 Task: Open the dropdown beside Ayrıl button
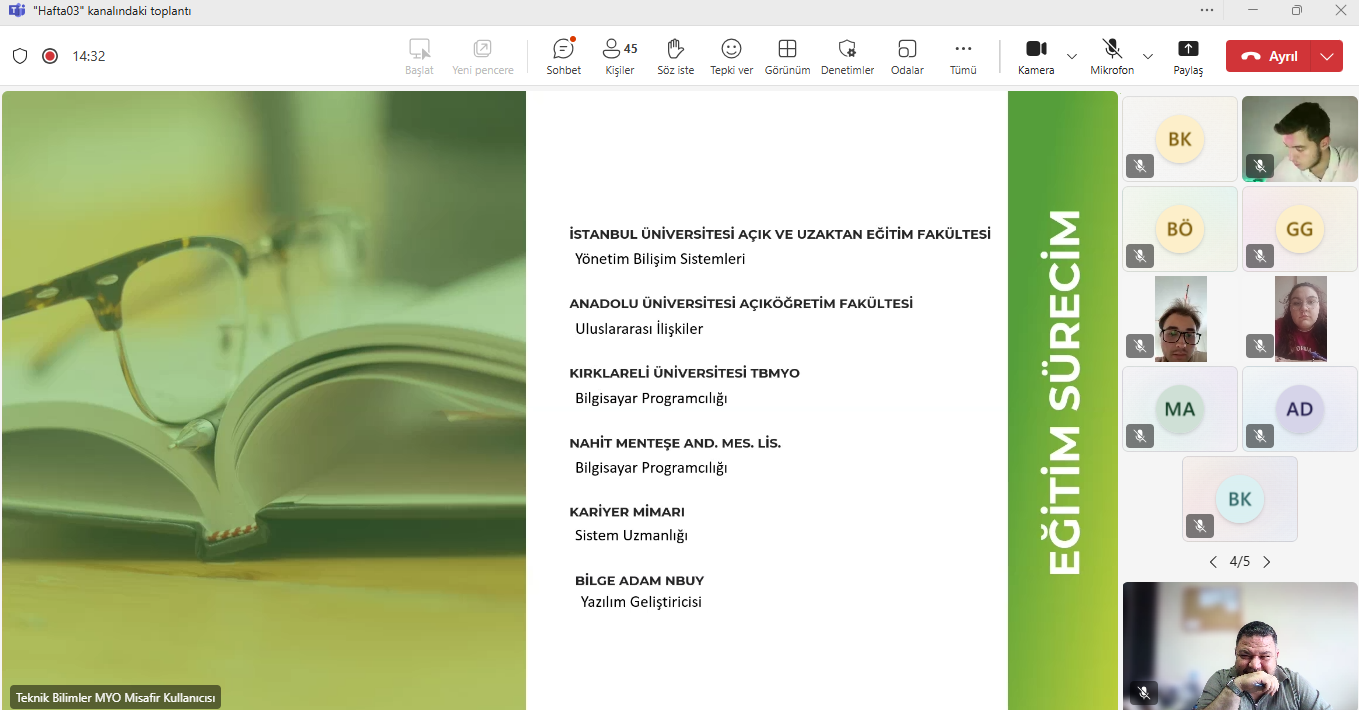pyautogui.click(x=1327, y=56)
